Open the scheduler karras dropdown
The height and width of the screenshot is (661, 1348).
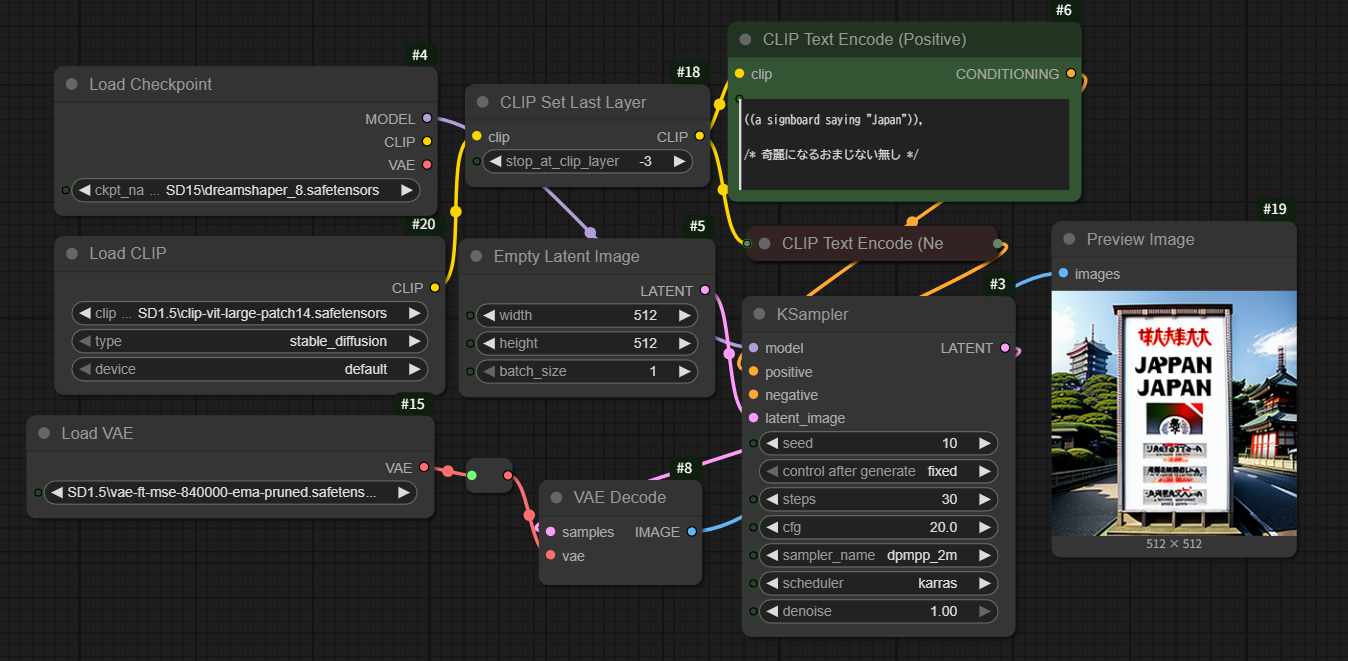tap(877, 583)
